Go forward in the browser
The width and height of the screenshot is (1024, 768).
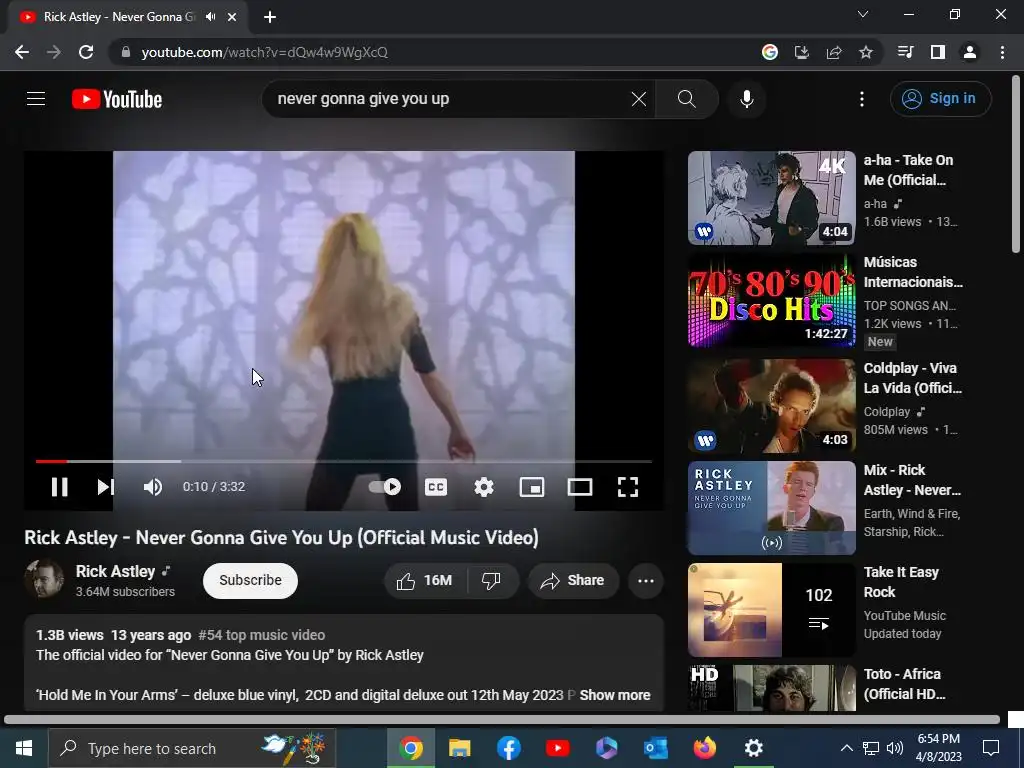pos(54,52)
